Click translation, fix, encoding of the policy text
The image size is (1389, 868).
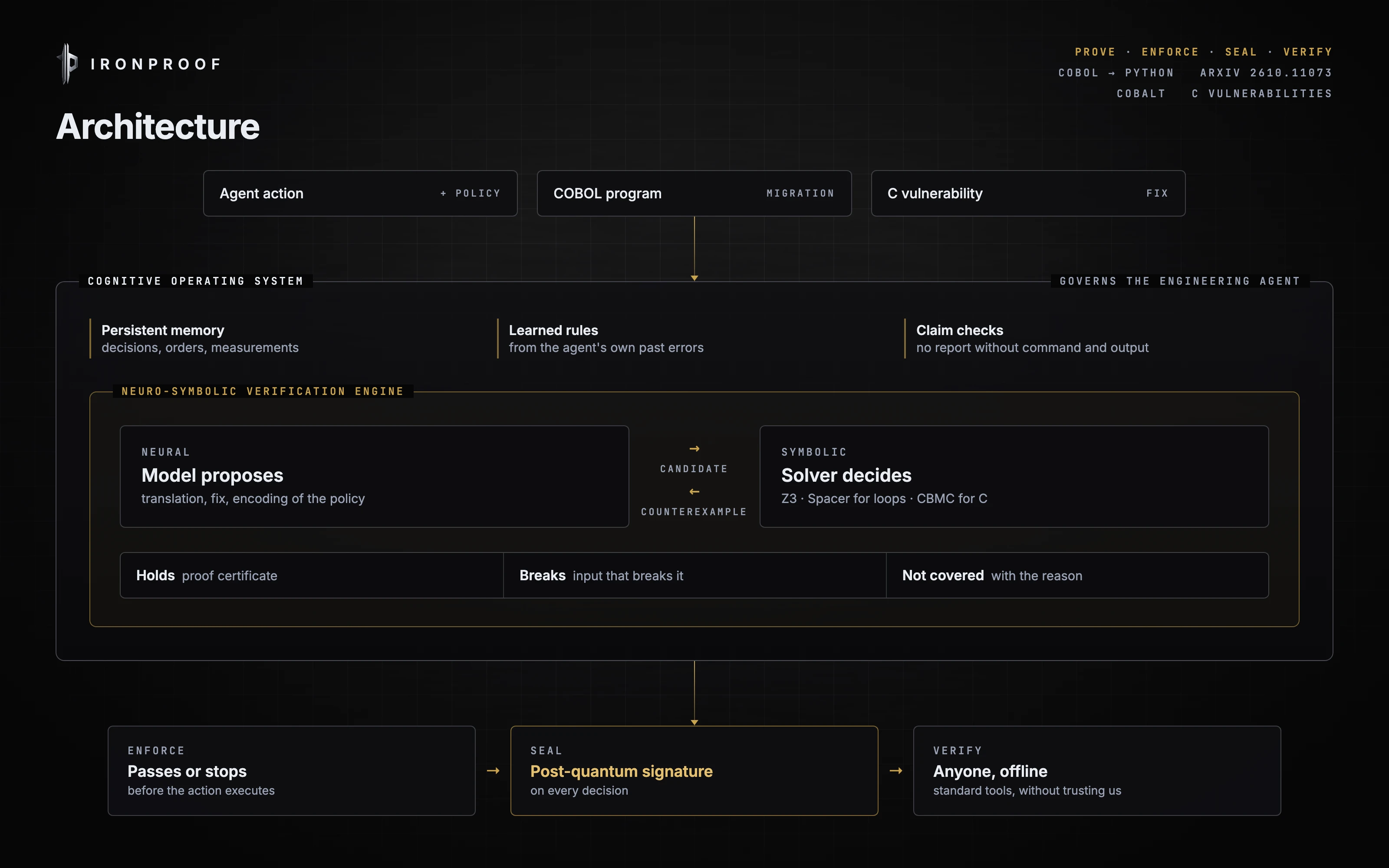(253, 499)
